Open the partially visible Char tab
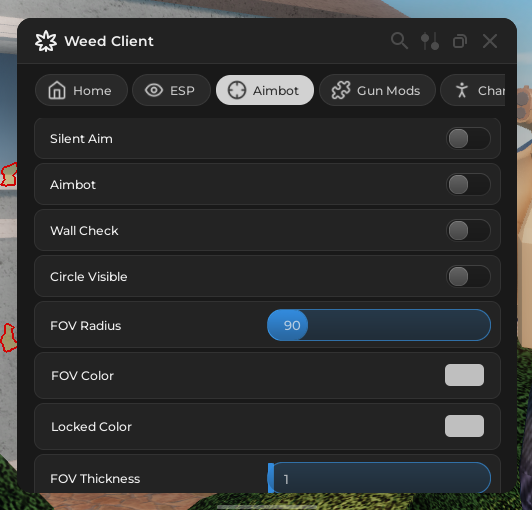 click(473, 90)
